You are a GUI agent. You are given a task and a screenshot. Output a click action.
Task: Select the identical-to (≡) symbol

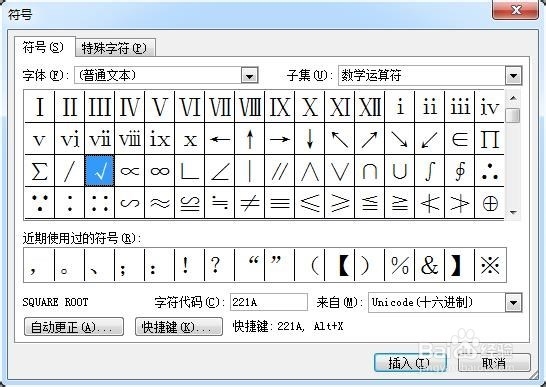[280, 203]
